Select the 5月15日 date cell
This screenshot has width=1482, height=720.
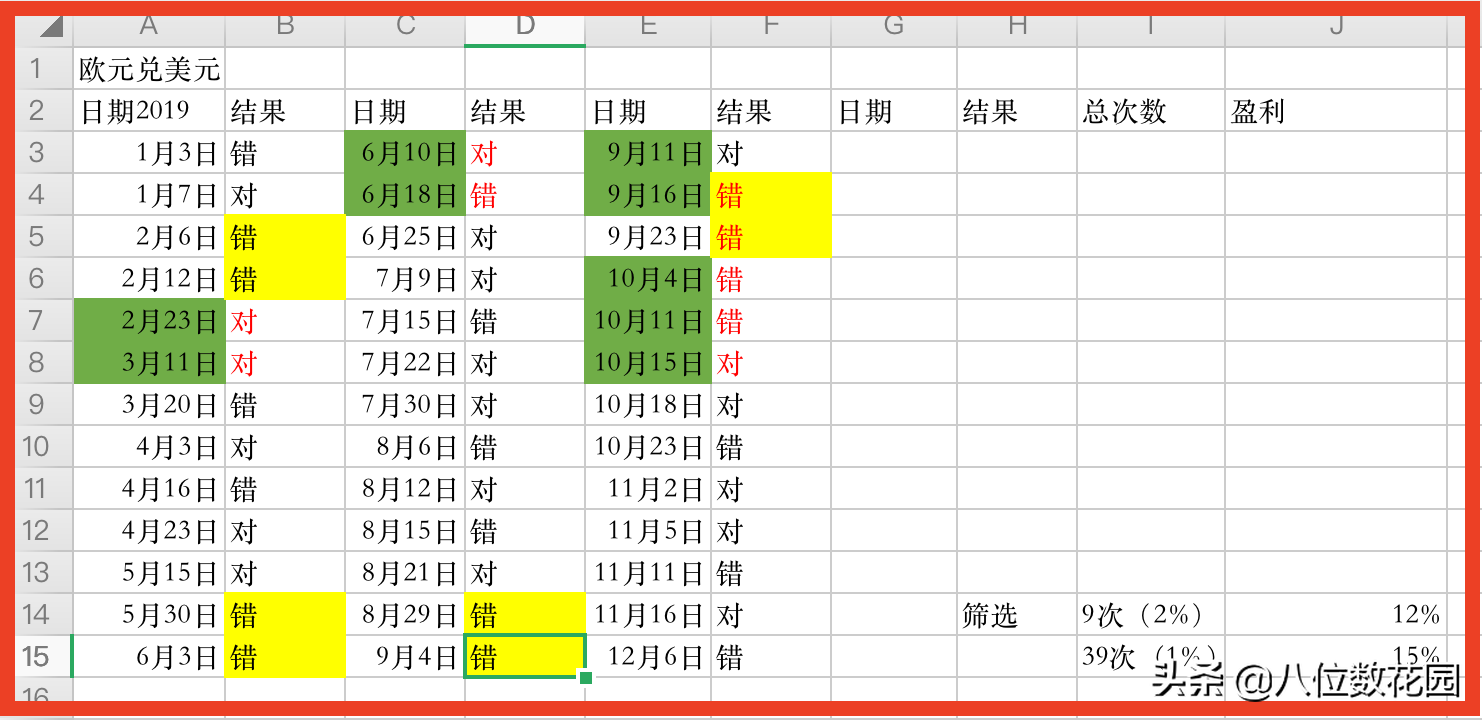[x=150, y=573]
